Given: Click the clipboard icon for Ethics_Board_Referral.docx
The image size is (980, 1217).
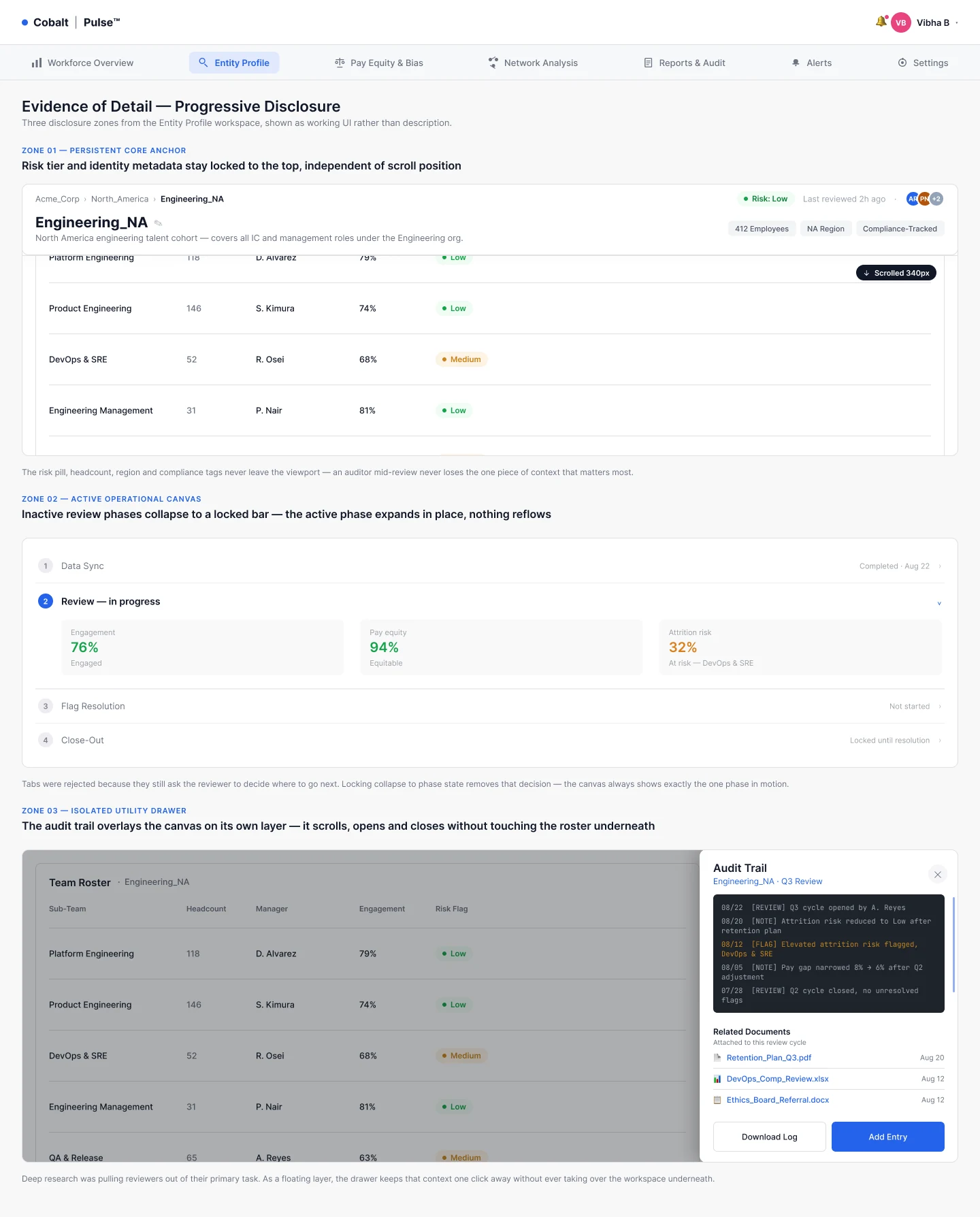Looking at the screenshot, I should pos(717,1100).
